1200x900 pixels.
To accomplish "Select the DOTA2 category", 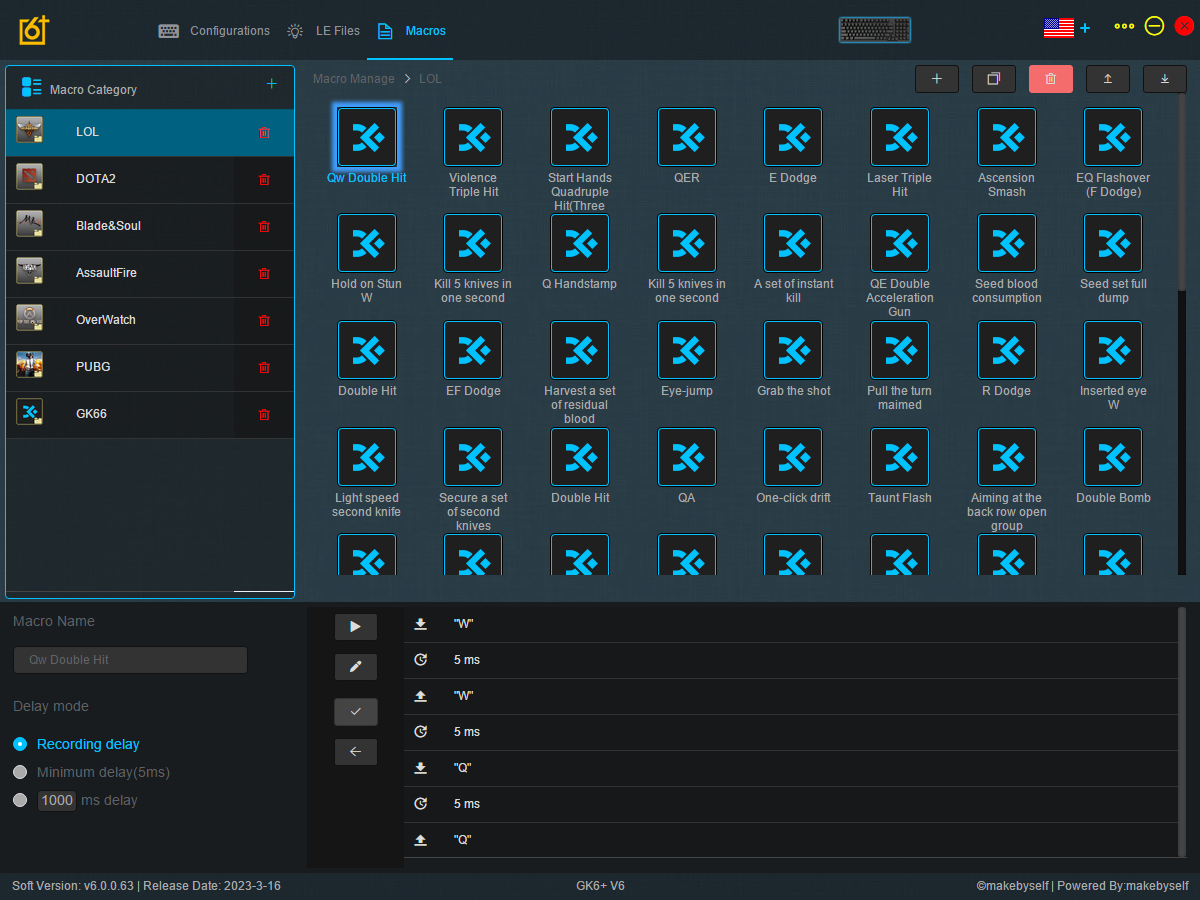I will tap(150, 179).
